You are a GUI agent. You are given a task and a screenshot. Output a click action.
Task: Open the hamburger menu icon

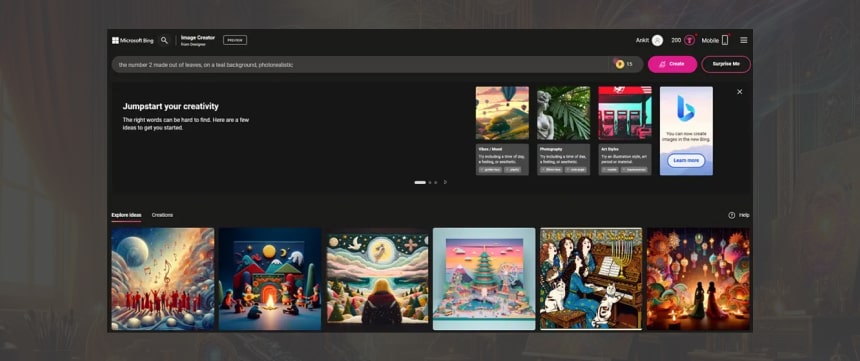click(x=744, y=40)
